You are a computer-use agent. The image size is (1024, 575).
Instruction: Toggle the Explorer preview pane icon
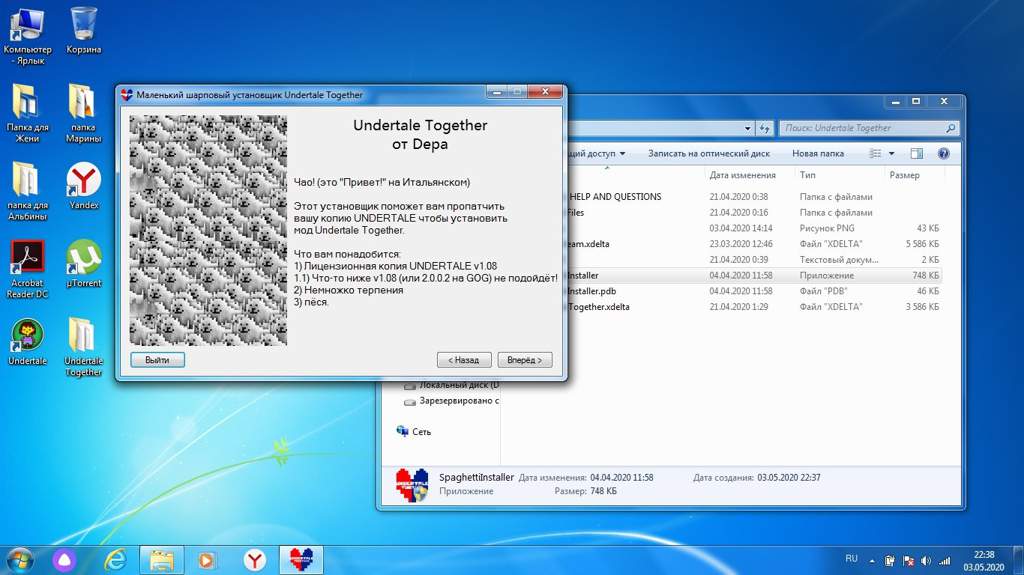(916, 154)
